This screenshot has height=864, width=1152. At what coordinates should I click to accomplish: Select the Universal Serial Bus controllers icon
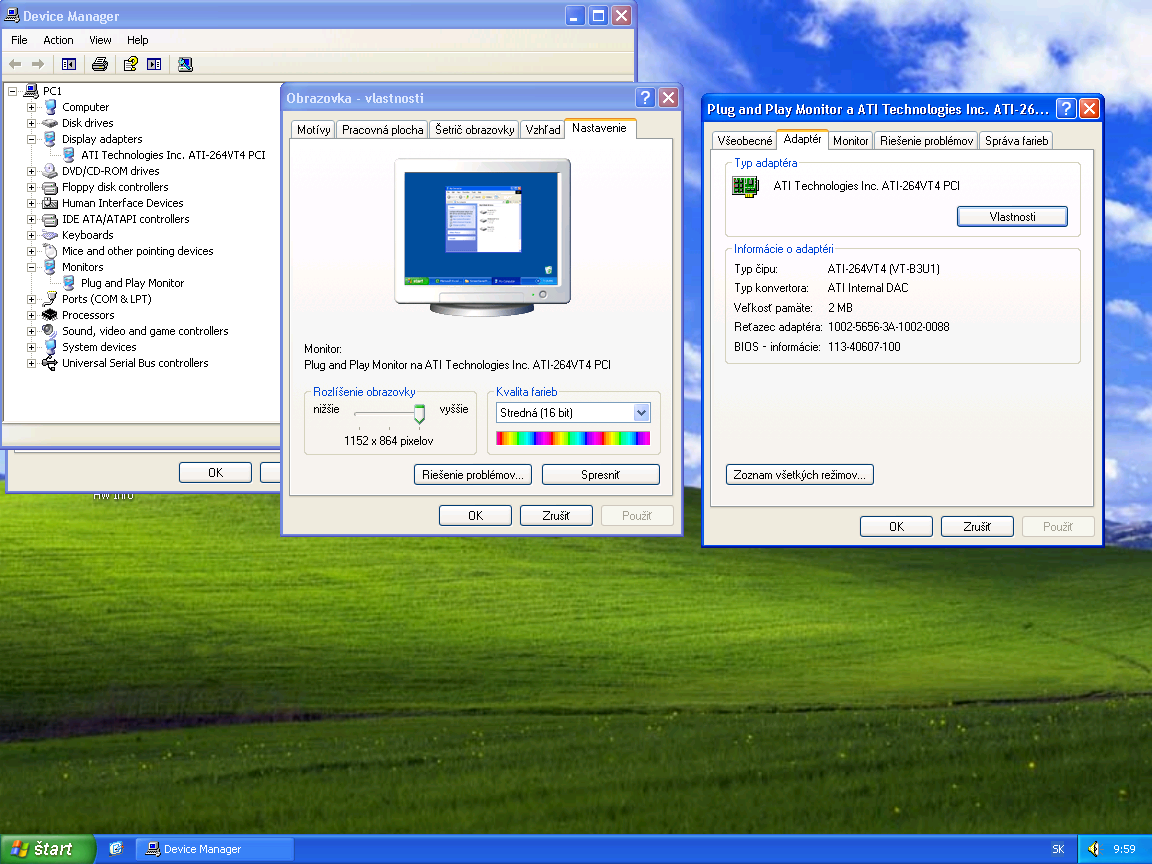point(50,363)
